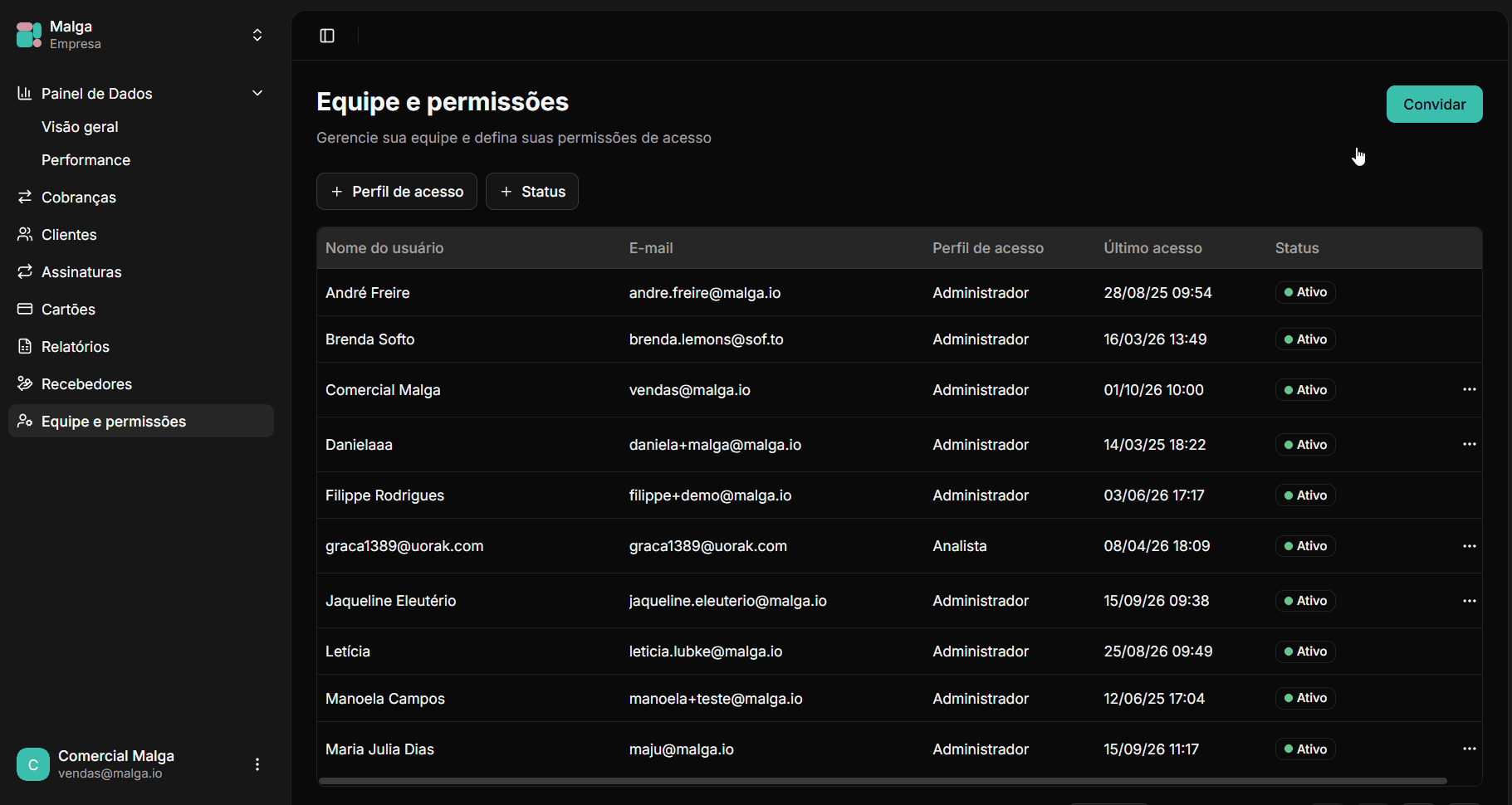
Task: Click the Status column header
Action: tap(1297, 248)
